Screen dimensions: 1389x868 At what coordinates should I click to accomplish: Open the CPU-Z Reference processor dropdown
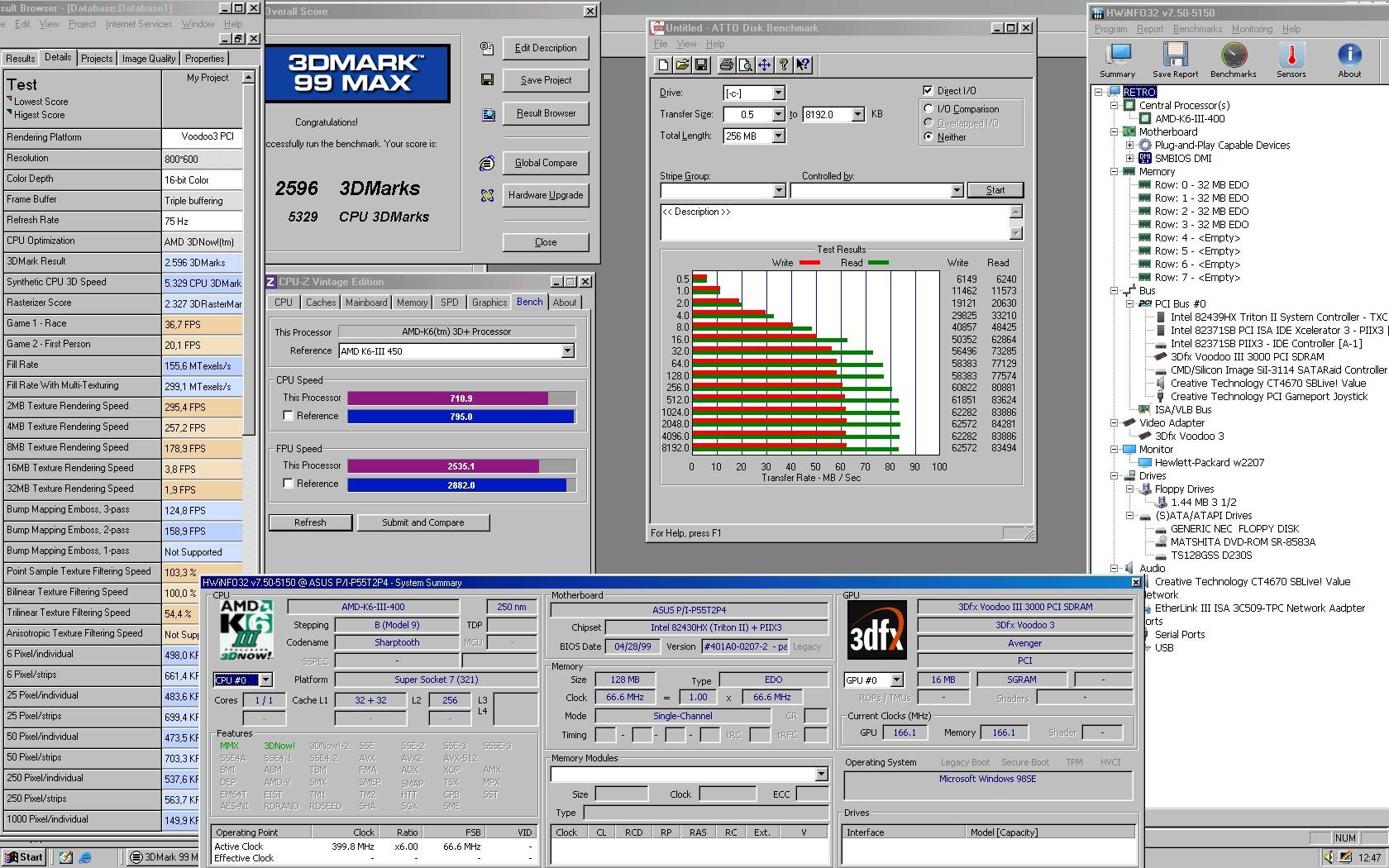click(x=567, y=351)
